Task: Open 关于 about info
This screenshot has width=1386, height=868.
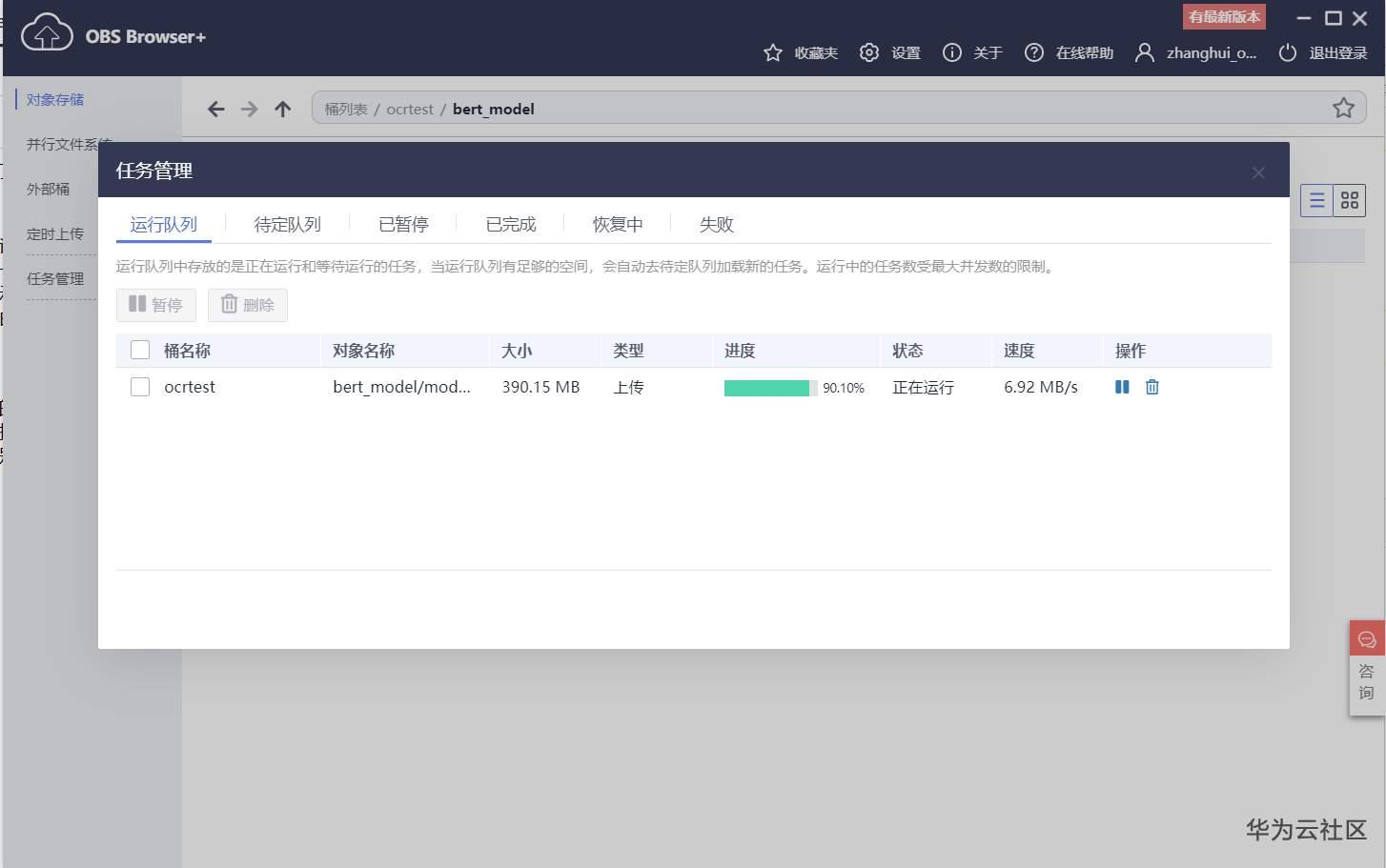Action: [972, 52]
